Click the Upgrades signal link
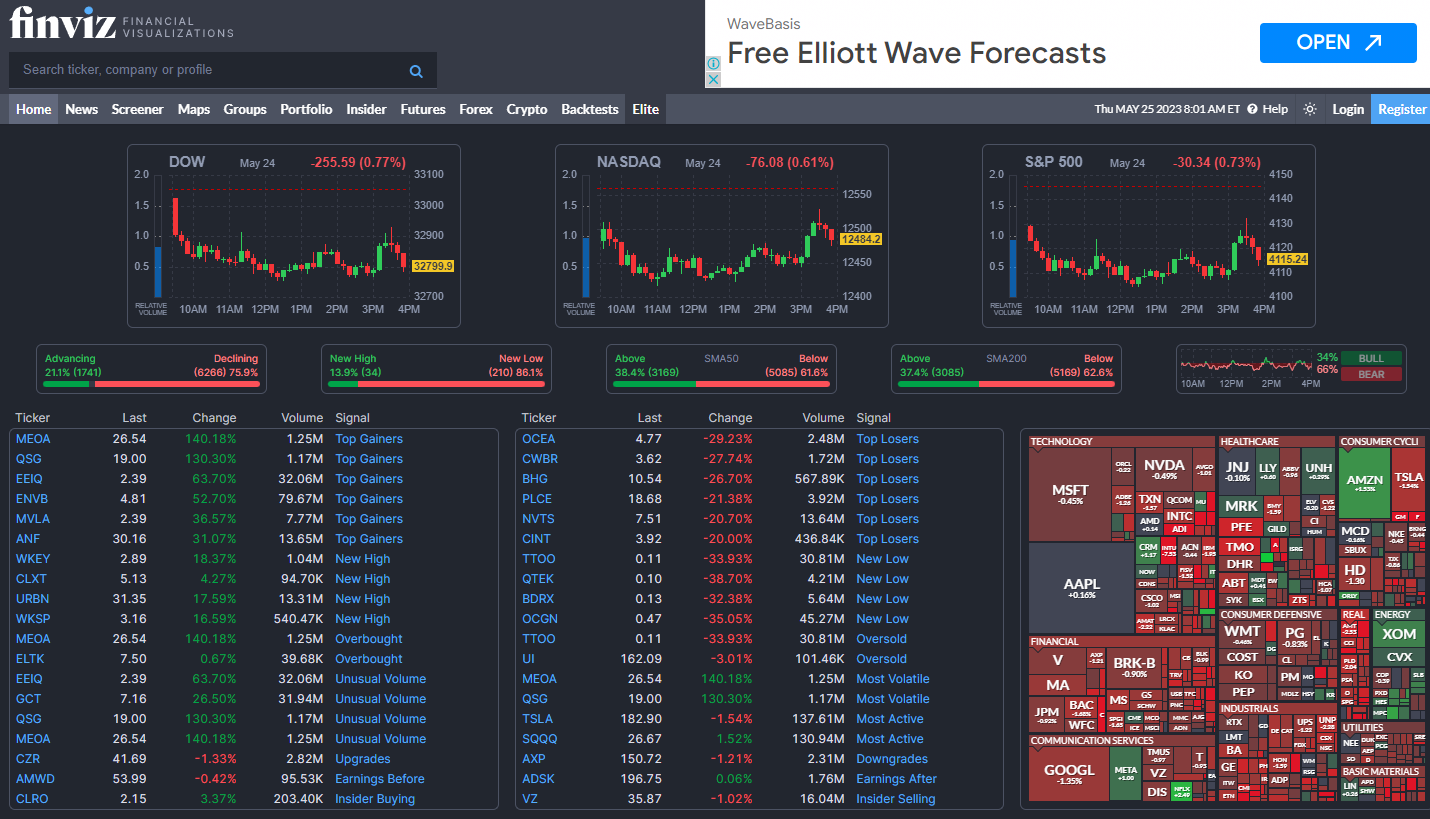1430x819 pixels. click(x=363, y=759)
